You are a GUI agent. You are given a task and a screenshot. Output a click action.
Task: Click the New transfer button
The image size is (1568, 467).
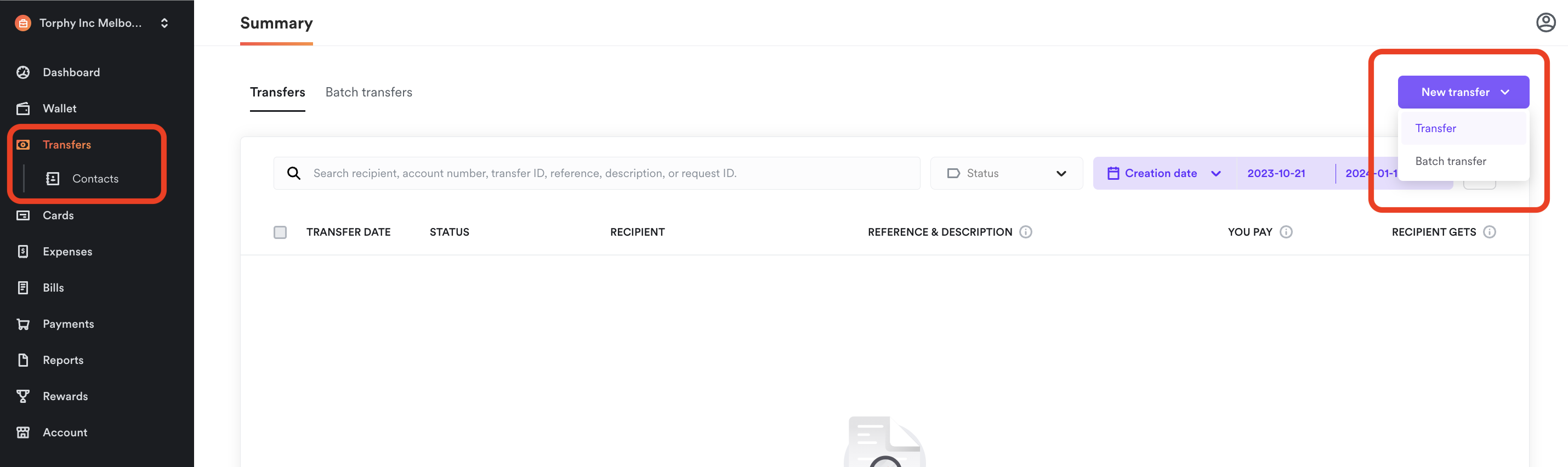pyautogui.click(x=1463, y=93)
